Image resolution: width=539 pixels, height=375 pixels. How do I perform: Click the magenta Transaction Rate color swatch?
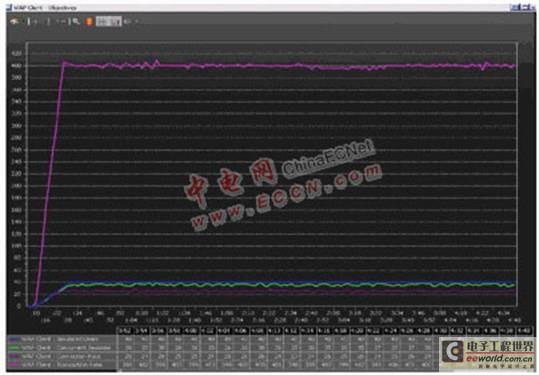(x=14, y=364)
